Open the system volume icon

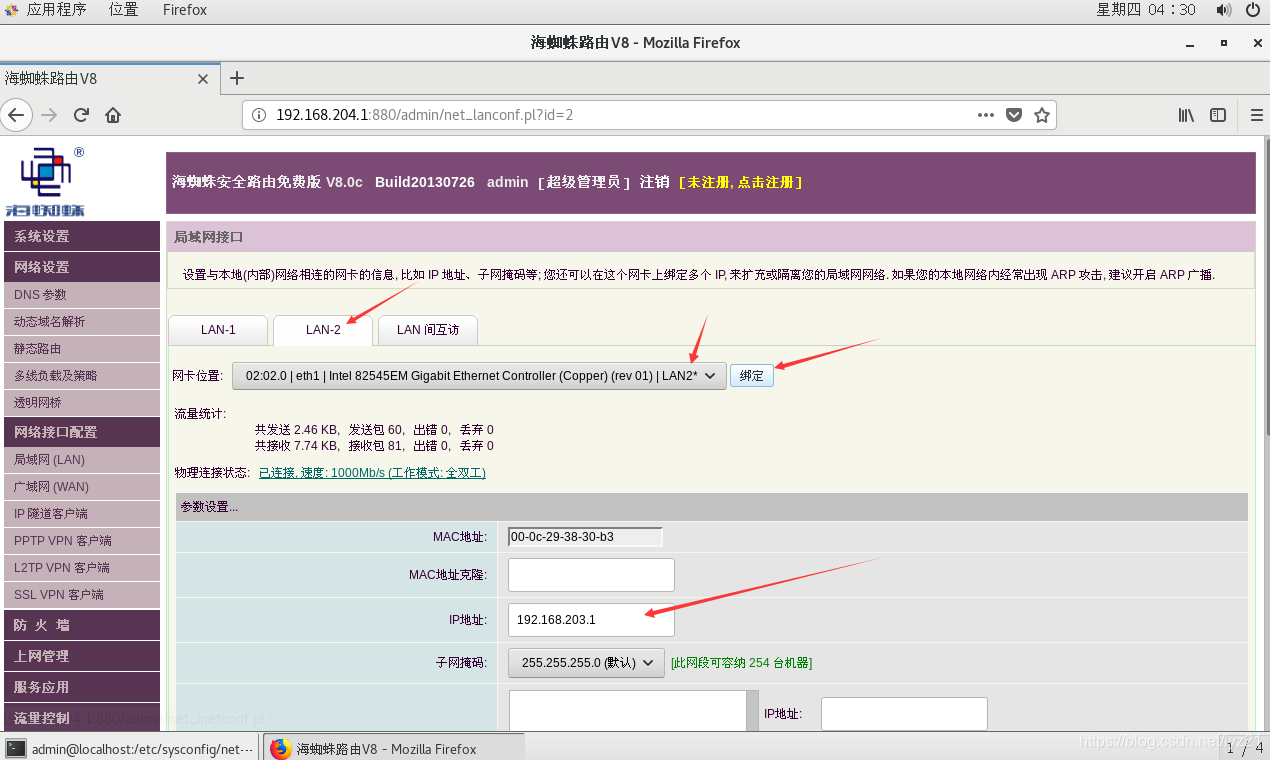click(1224, 10)
